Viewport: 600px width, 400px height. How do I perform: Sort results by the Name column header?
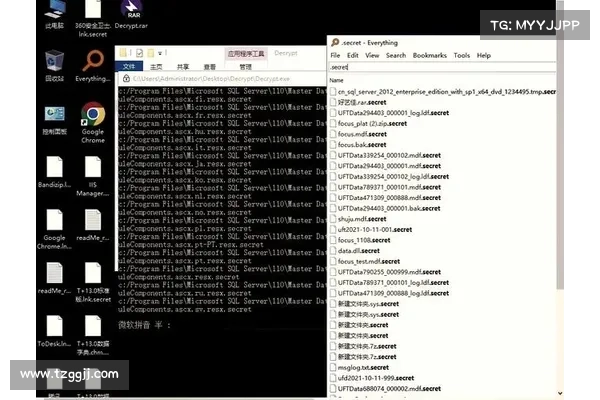coord(336,80)
